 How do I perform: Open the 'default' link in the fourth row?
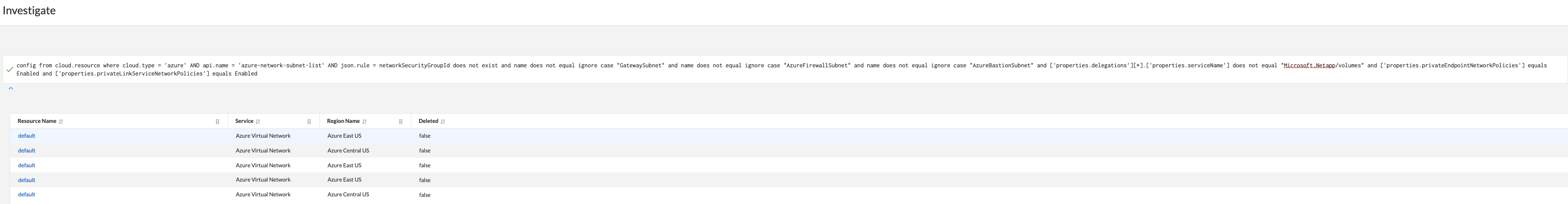click(x=27, y=180)
